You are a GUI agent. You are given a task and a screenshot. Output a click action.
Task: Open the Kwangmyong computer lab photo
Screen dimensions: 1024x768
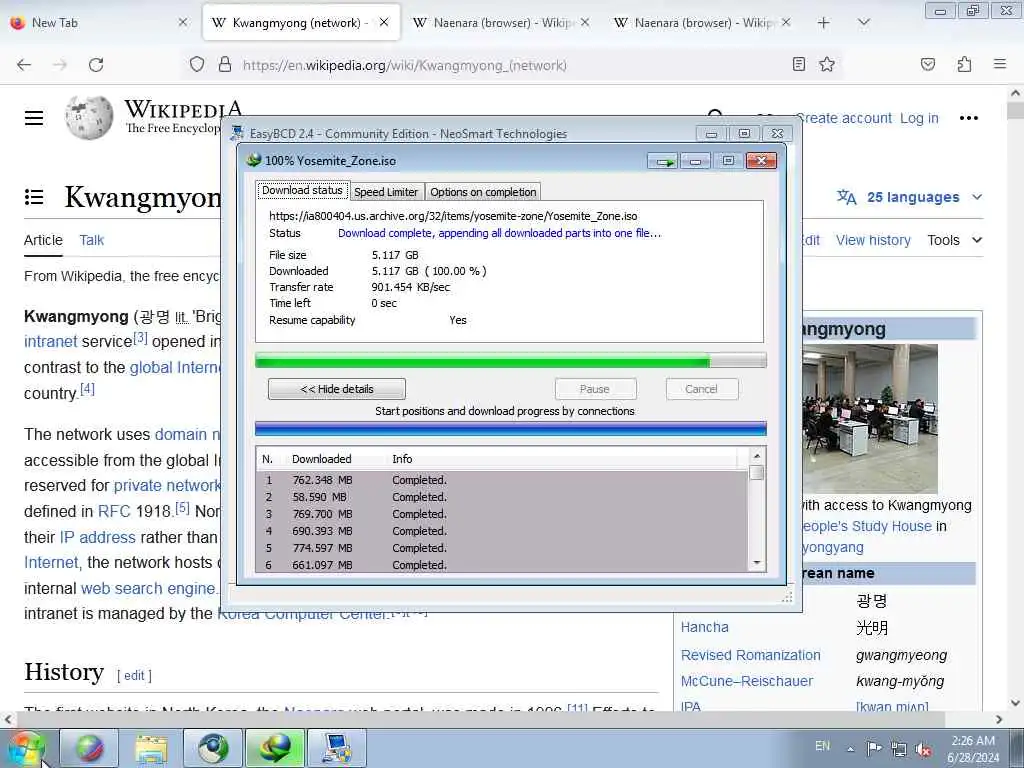point(870,419)
